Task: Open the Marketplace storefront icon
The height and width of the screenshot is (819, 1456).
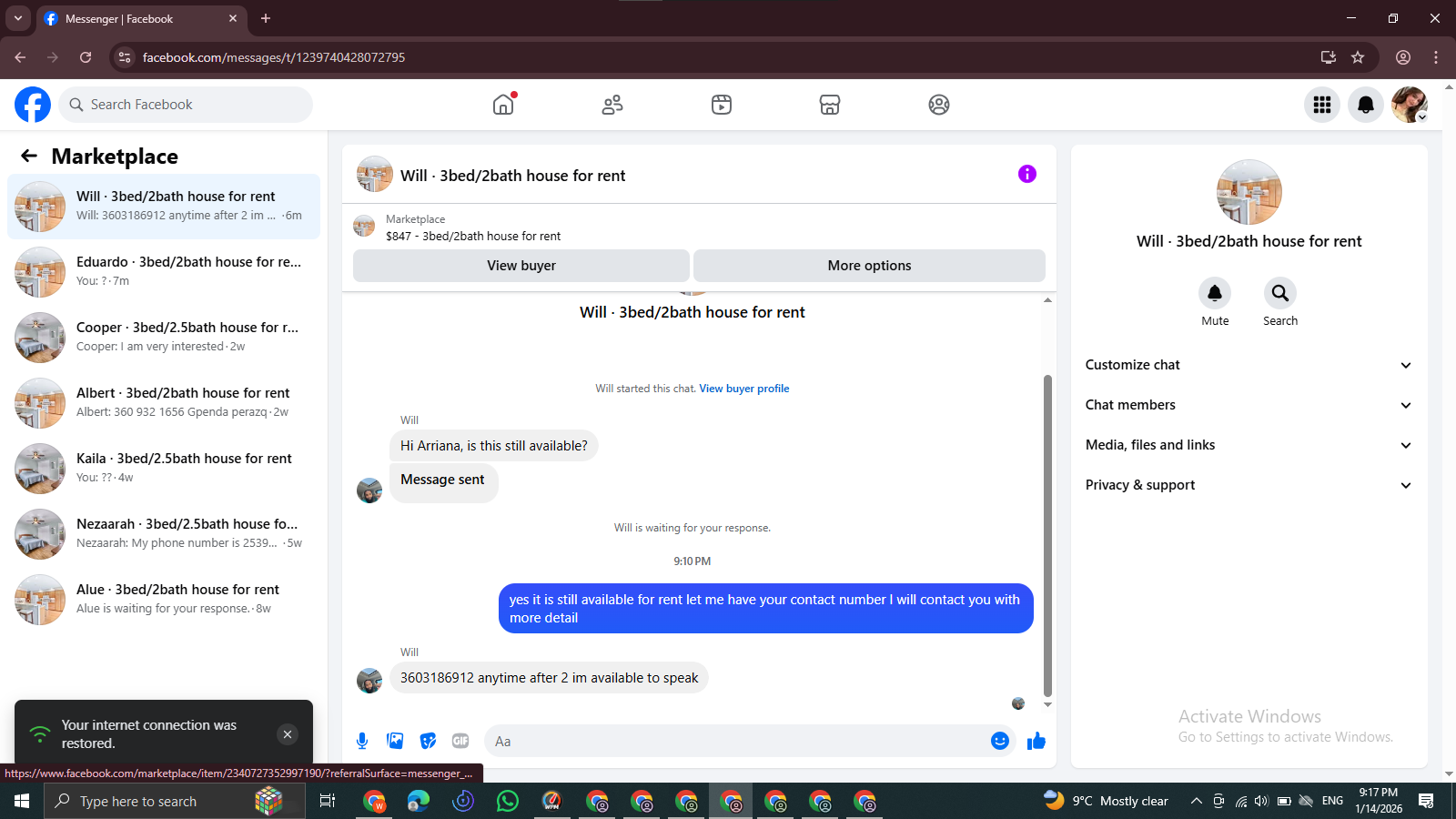Action: point(830,105)
